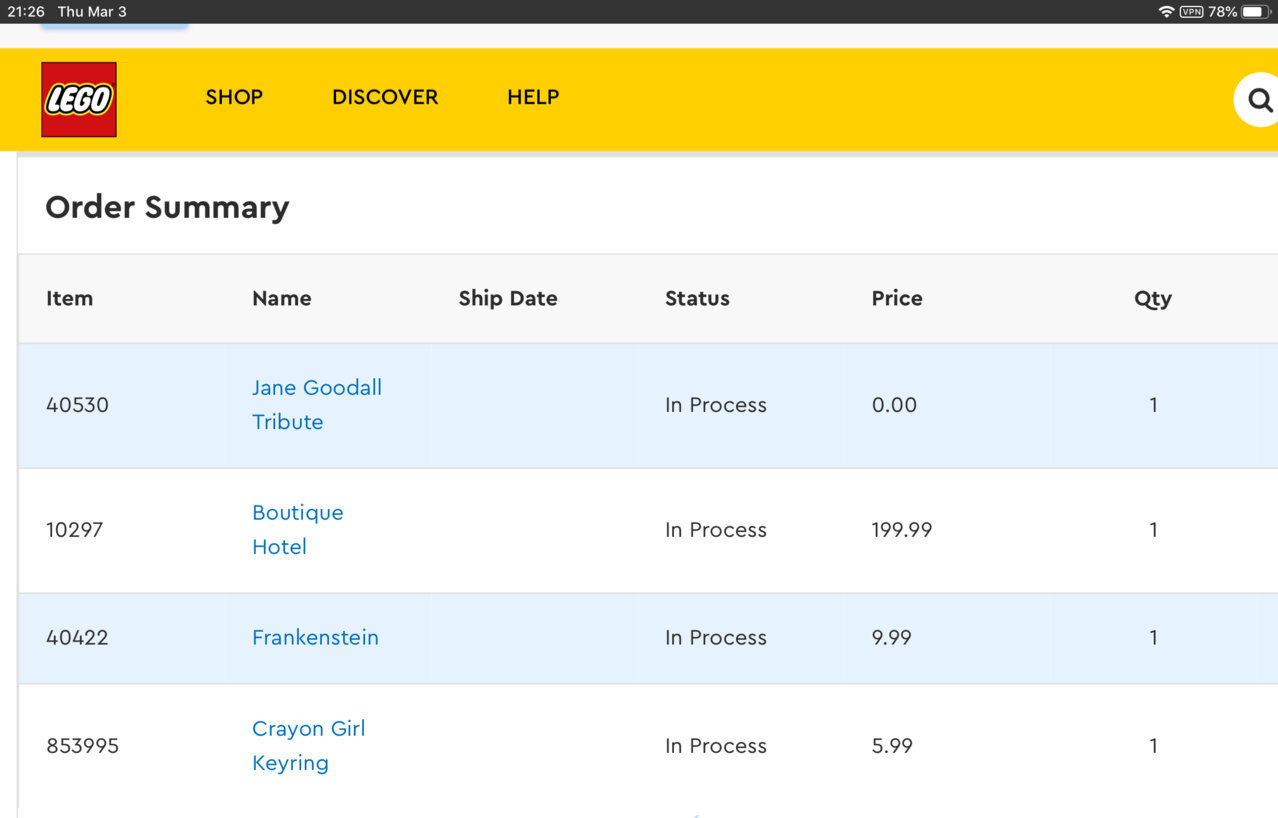The width and height of the screenshot is (1278, 818).
Task: Click In Process status for Frankenstein
Action: point(716,638)
